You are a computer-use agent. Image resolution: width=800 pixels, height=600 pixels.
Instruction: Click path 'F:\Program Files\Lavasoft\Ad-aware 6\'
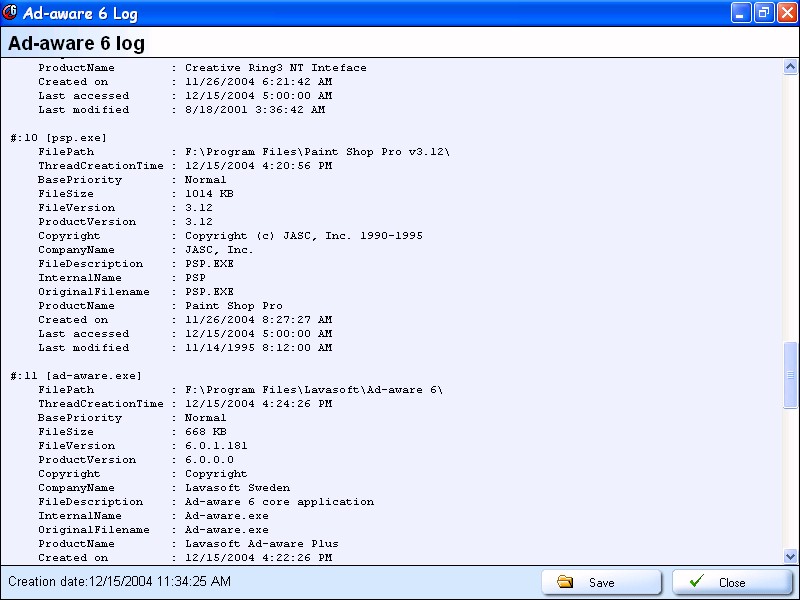pyautogui.click(x=314, y=390)
